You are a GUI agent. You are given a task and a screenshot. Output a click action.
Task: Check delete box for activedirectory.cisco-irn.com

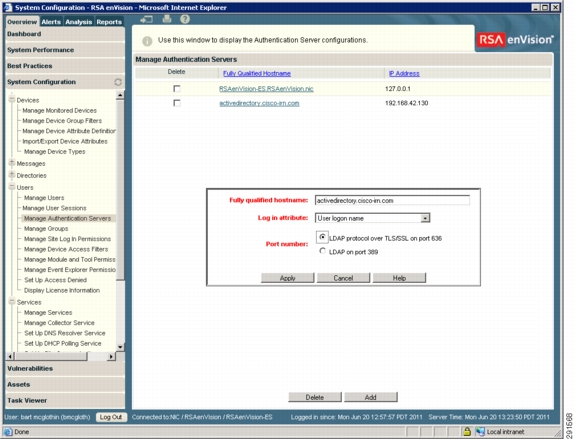pyautogui.click(x=177, y=103)
